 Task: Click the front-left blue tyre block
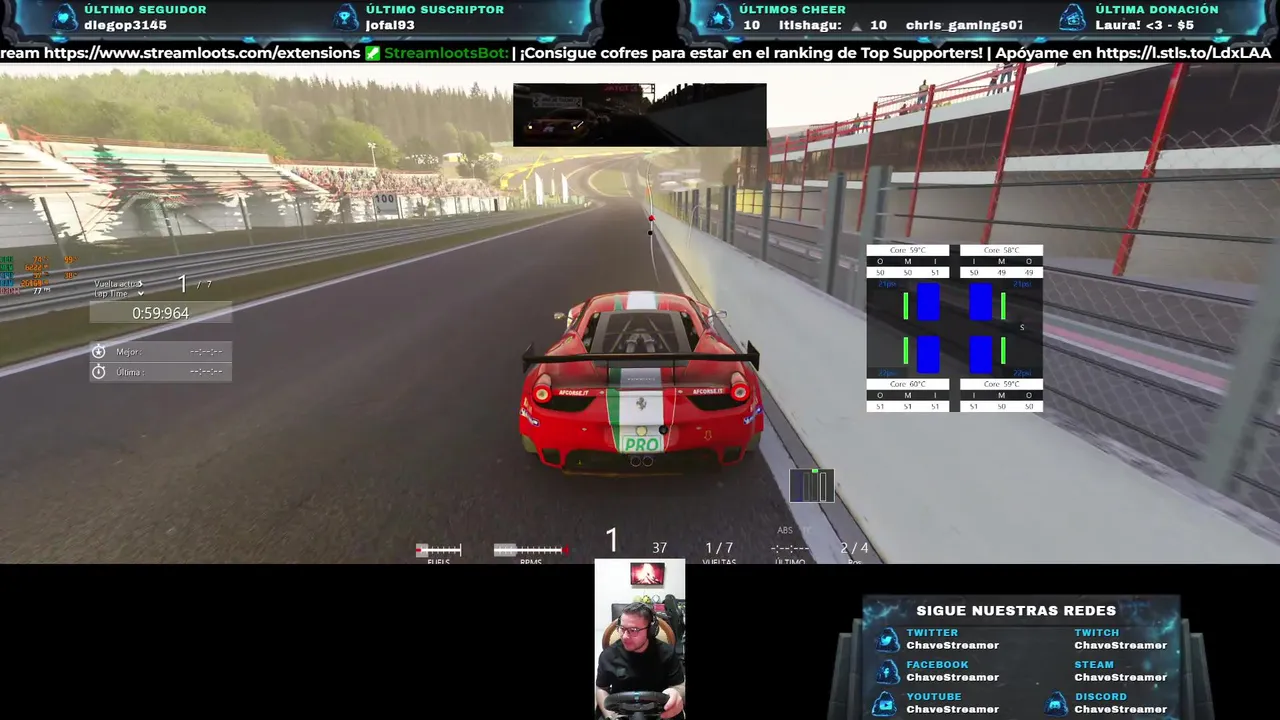click(x=928, y=302)
